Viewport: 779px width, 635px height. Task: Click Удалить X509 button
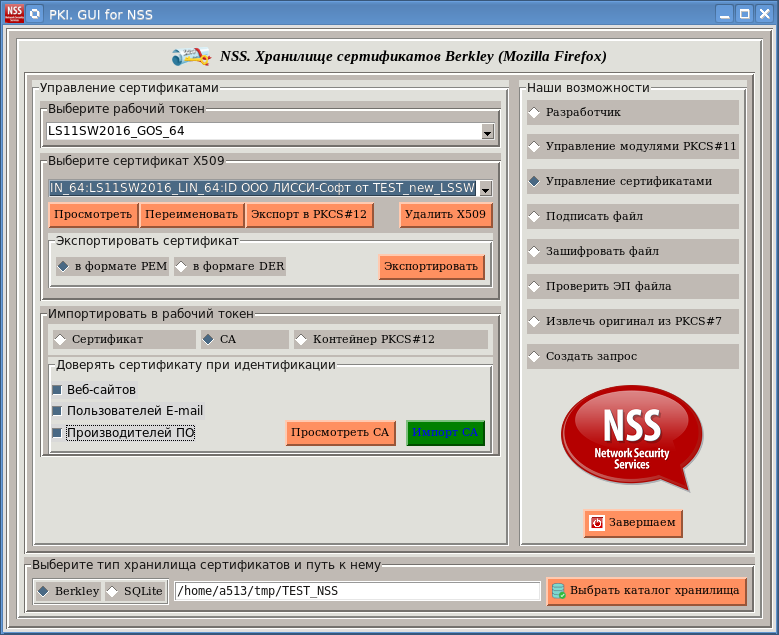click(x=445, y=214)
